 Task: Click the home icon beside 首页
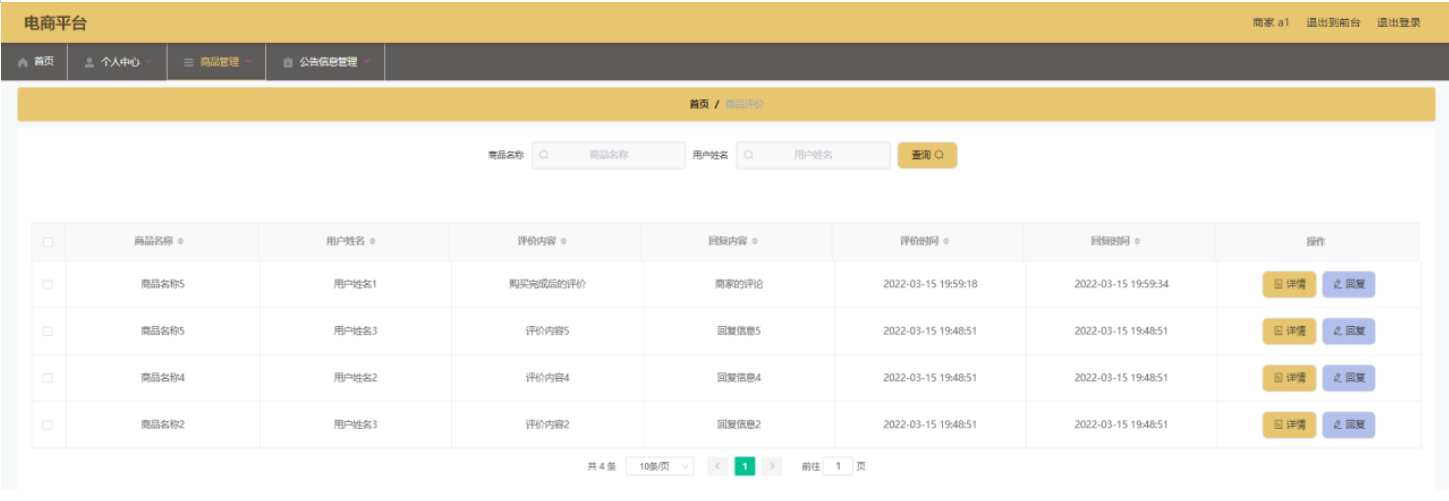point(23,62)
